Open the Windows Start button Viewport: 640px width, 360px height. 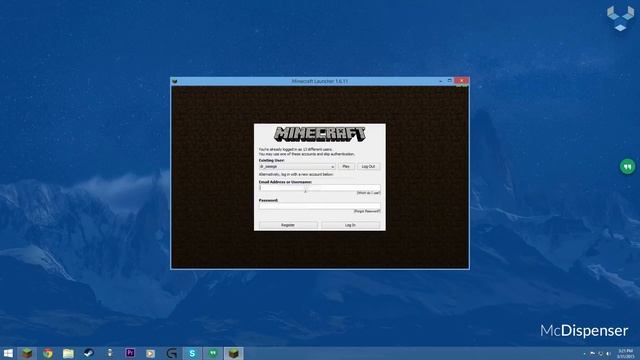8,353
